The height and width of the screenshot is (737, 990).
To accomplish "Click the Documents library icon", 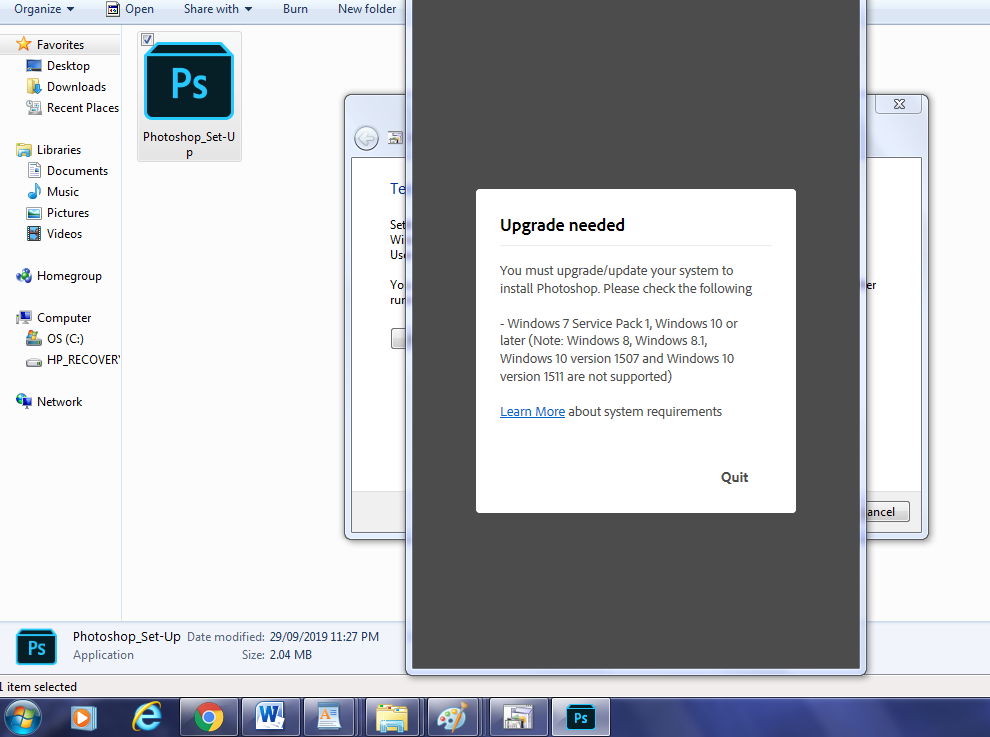I will pos(34,171).
